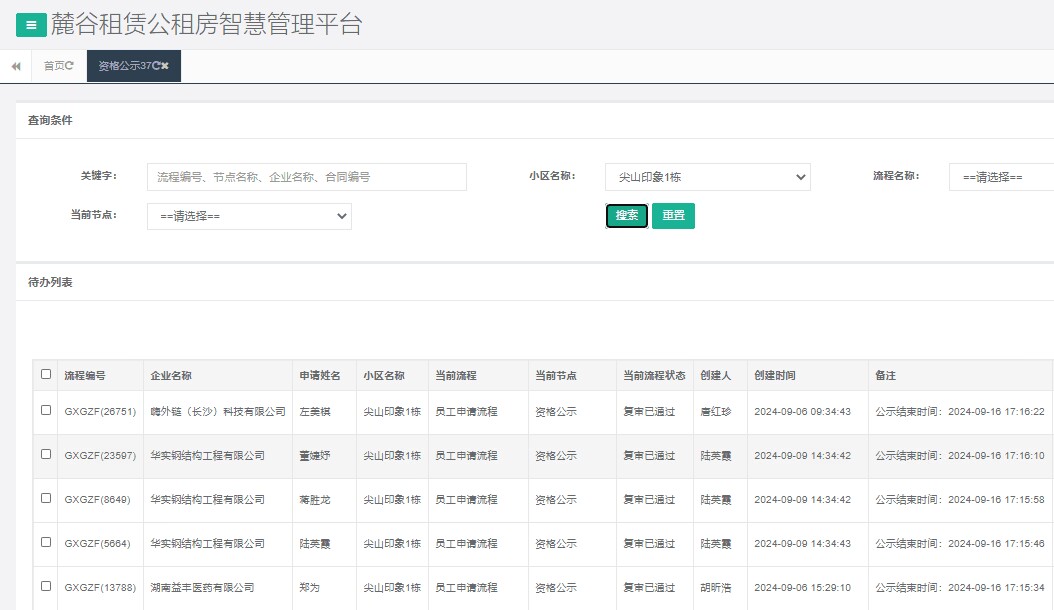Click the double-left-arrow collapse tabs icon
Viewport: 1054px width, 610px height.
point(16,66)
